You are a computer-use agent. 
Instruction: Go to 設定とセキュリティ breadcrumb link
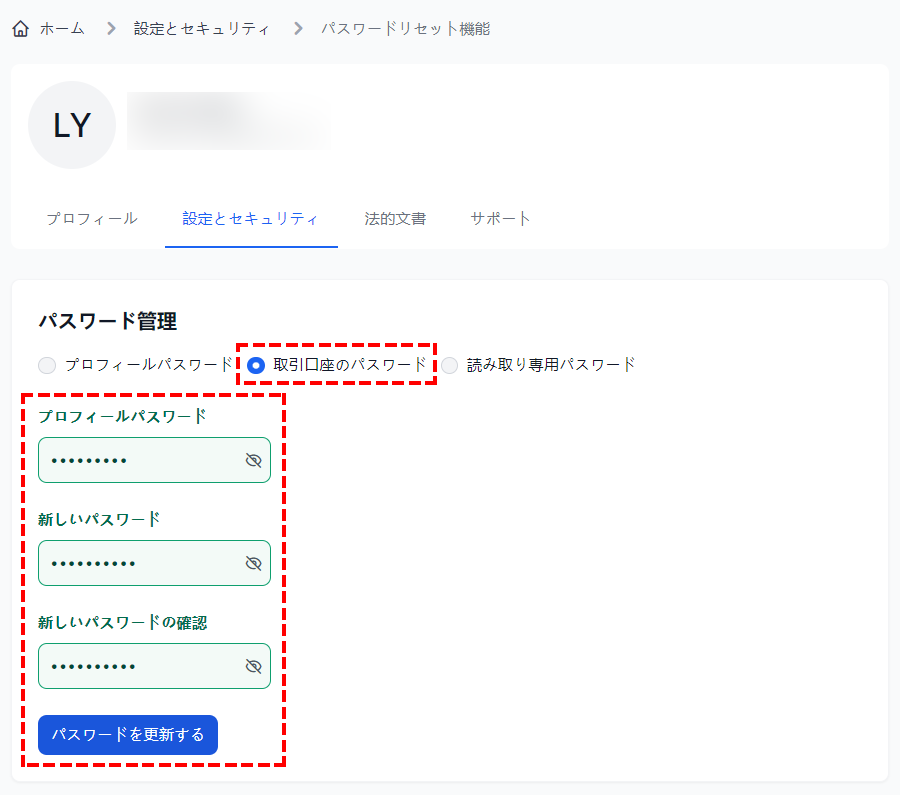click(x=201, y=29)
